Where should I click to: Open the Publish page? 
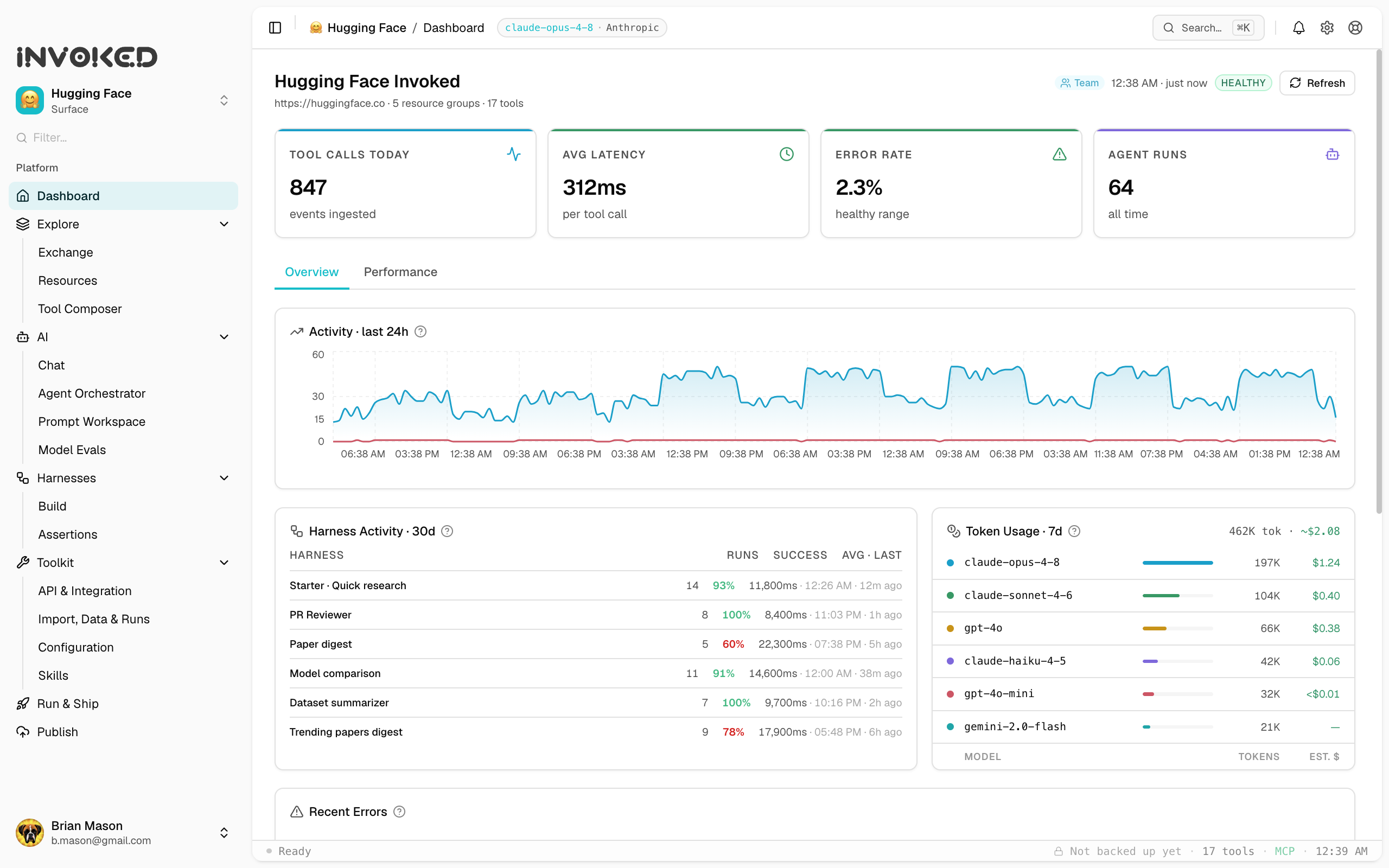tap(58, 732)
